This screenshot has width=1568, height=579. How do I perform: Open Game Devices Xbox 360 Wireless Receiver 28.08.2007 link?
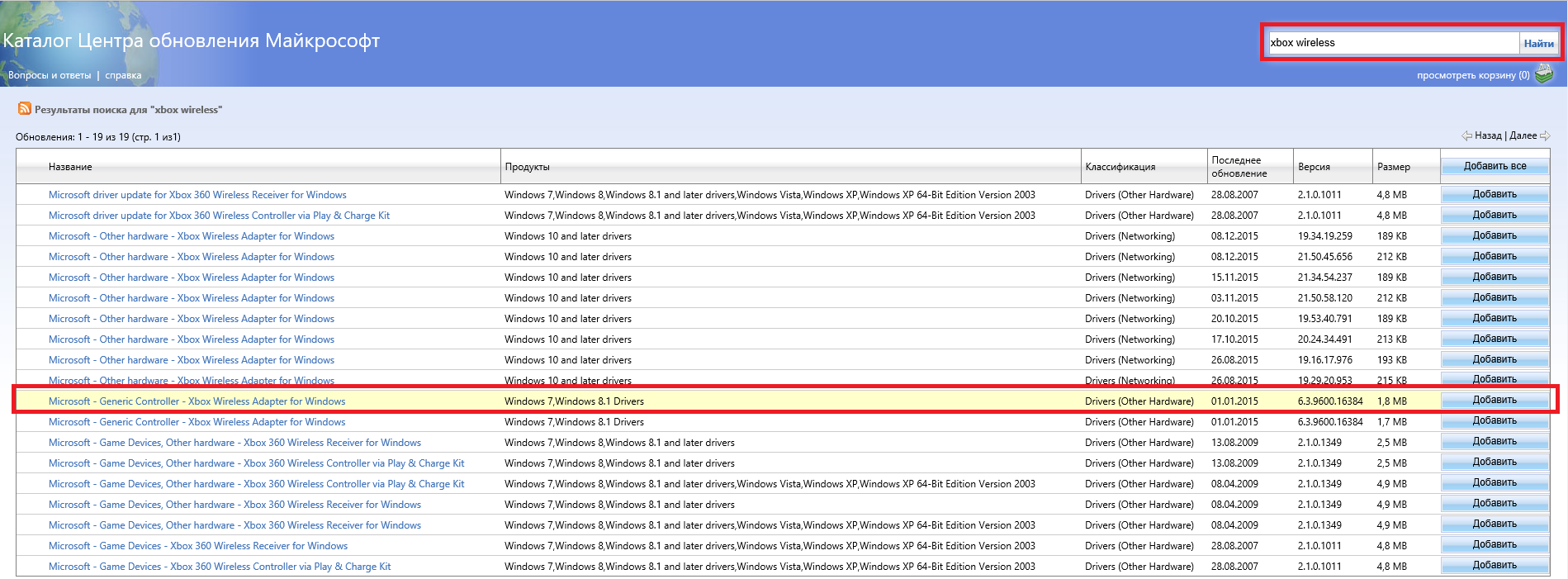(198, 546)
